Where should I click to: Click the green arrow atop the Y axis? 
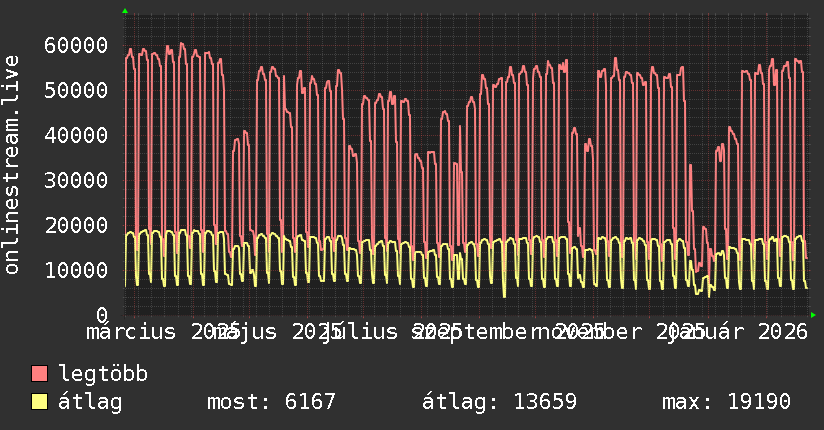124,11
